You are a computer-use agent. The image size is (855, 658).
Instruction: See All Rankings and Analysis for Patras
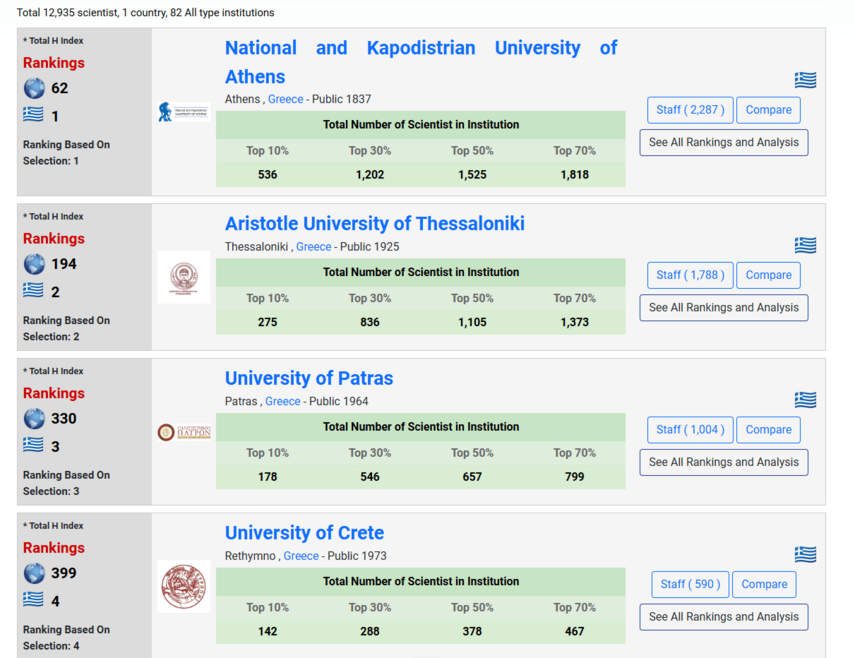pyautogui.click(x=723, y=462)
